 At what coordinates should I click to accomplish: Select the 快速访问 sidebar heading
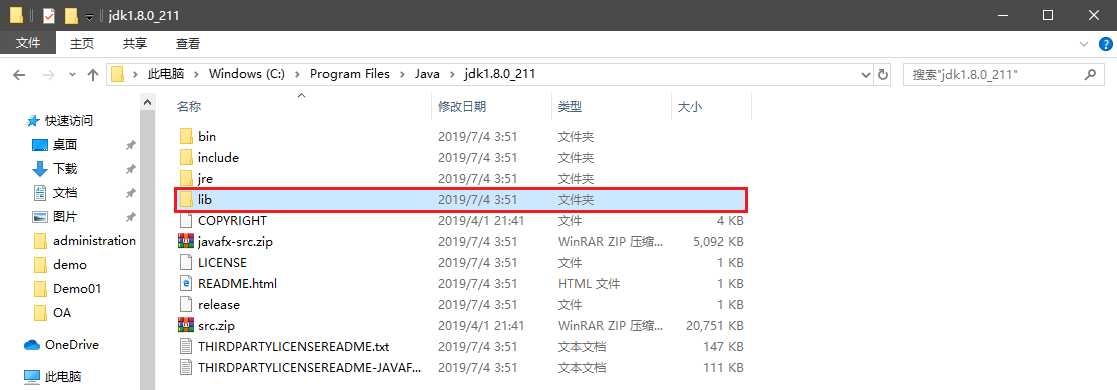(x=68, y=120)
